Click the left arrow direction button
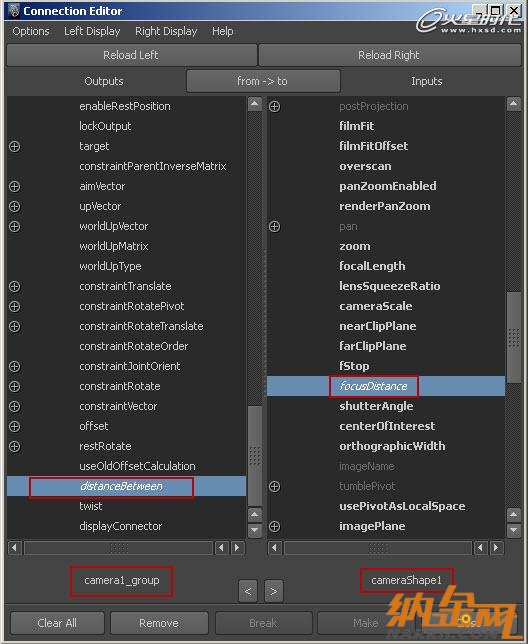This screenshot has height=644, width=528. click(x=248, y=591)
